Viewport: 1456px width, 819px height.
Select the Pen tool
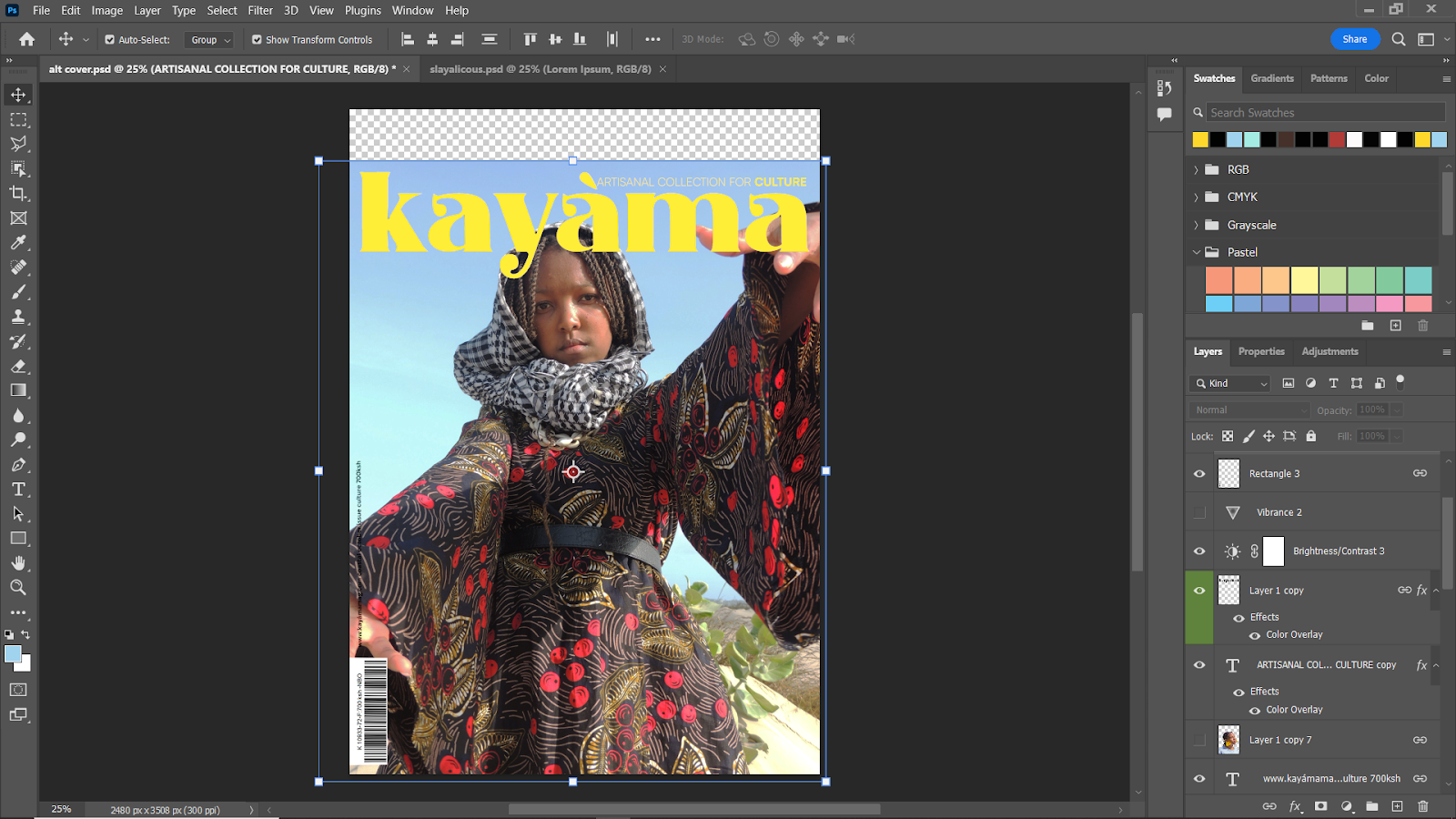click(18, 464)
